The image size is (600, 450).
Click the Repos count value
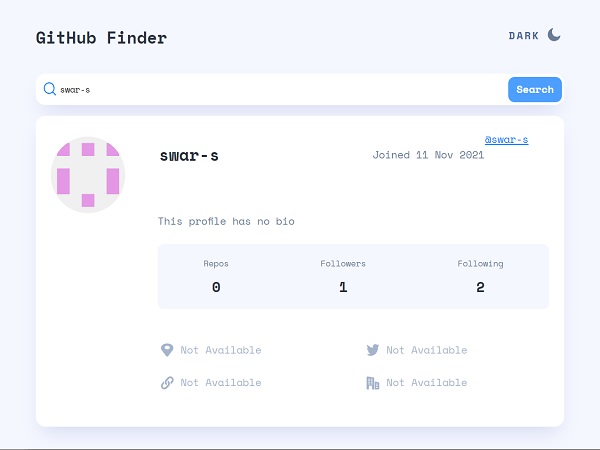(216, 287)
